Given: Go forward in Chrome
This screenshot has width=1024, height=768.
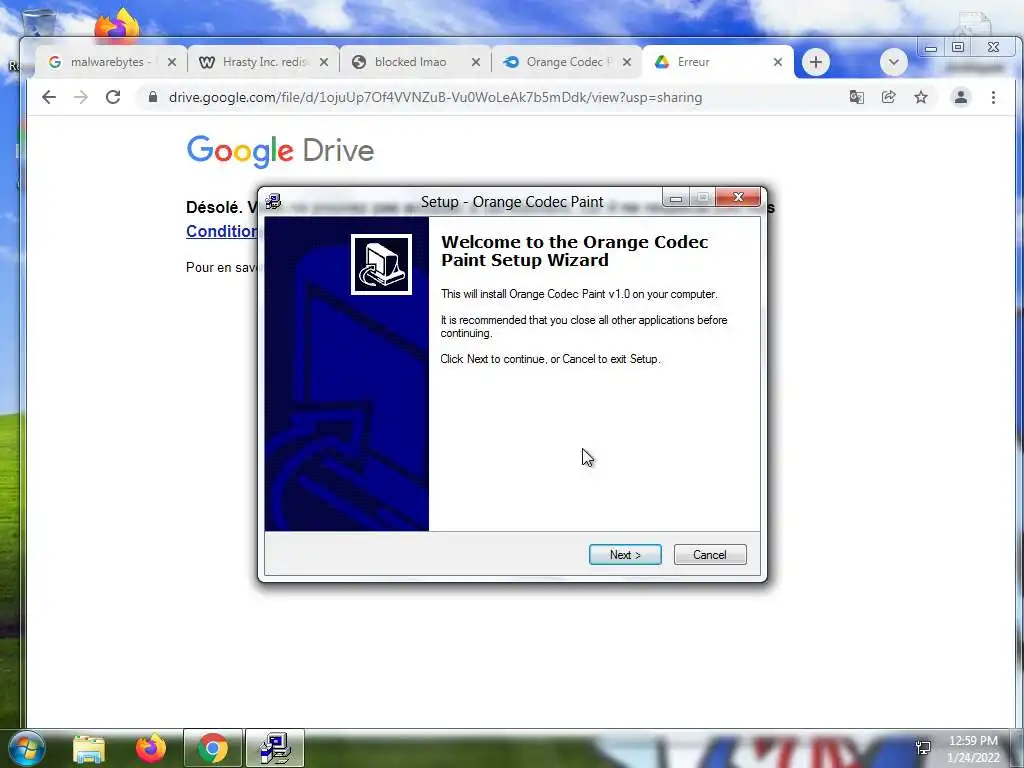Looking at the screenshot, I should (x=80, y=97).
